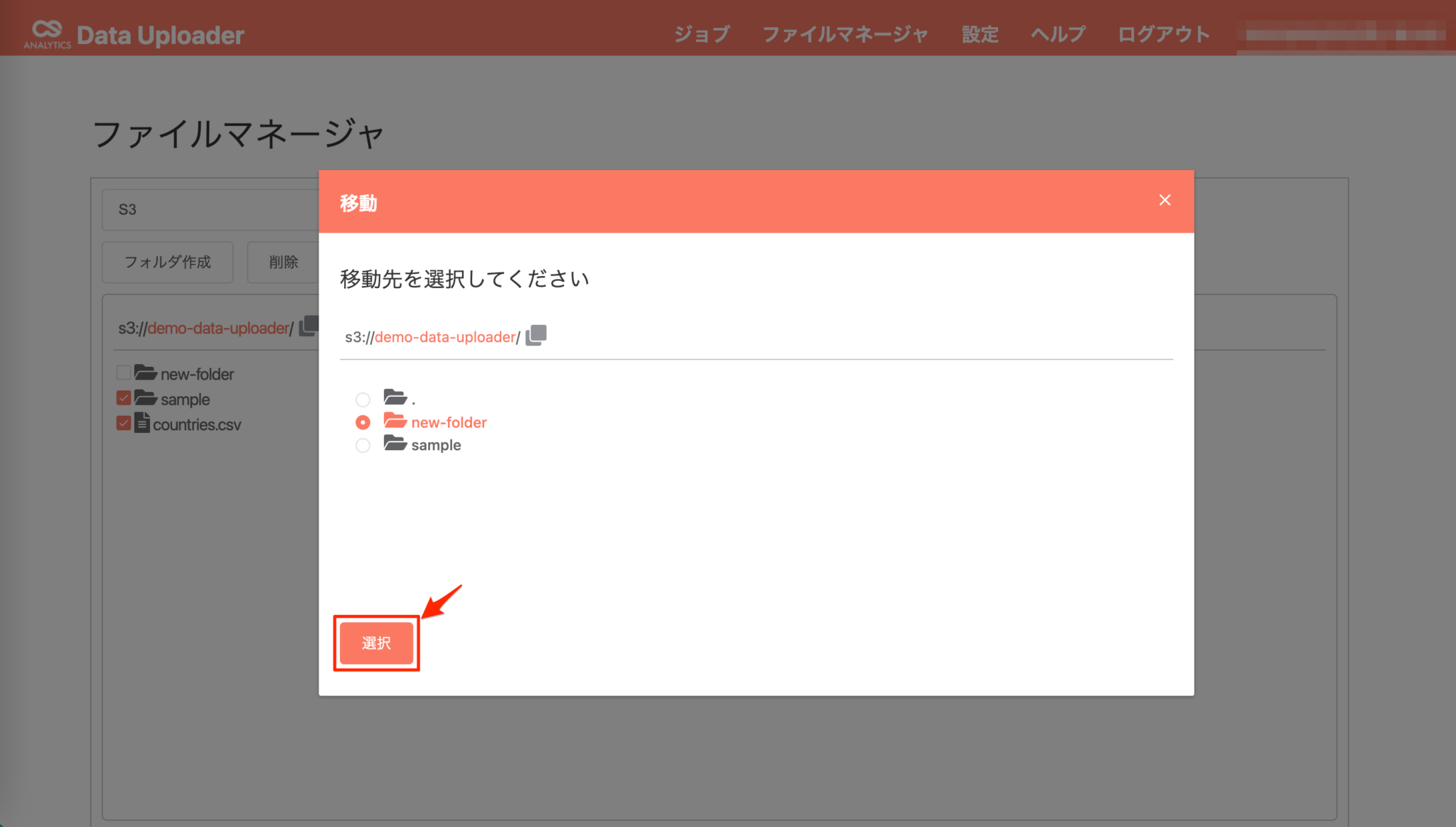Select the sample folder radio button

pos(363,445)
